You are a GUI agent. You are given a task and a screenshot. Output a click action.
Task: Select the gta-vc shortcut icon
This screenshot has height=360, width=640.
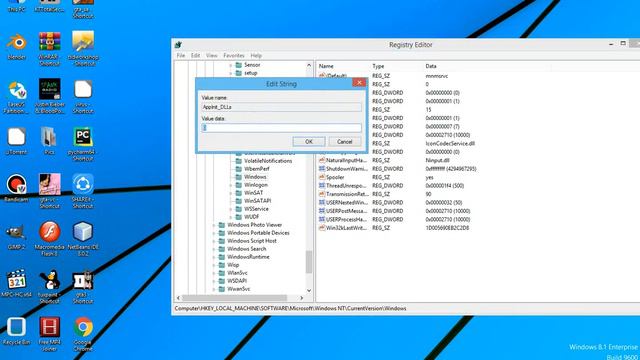point(49,184)
